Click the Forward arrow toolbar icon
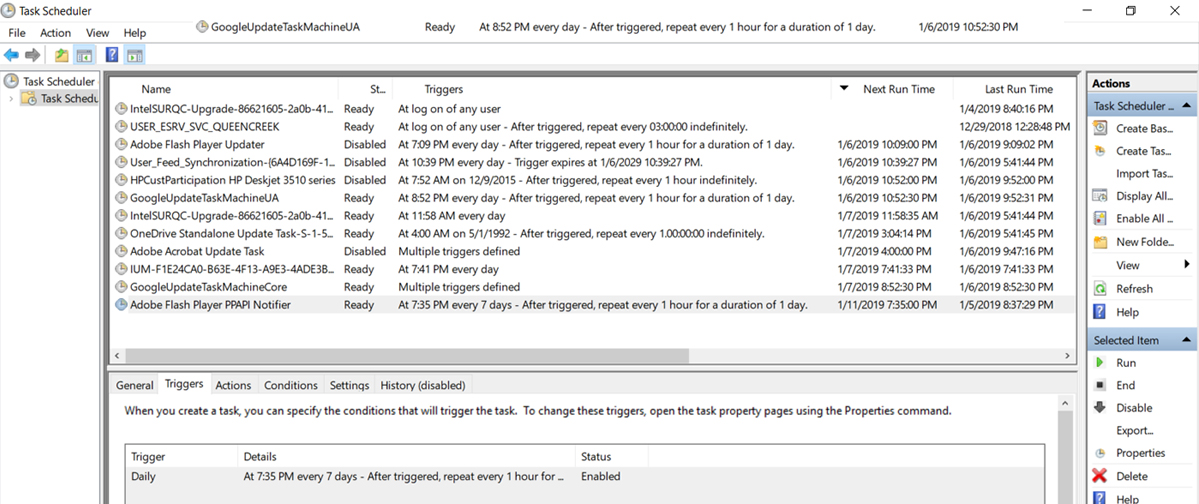 coord(32,55)
